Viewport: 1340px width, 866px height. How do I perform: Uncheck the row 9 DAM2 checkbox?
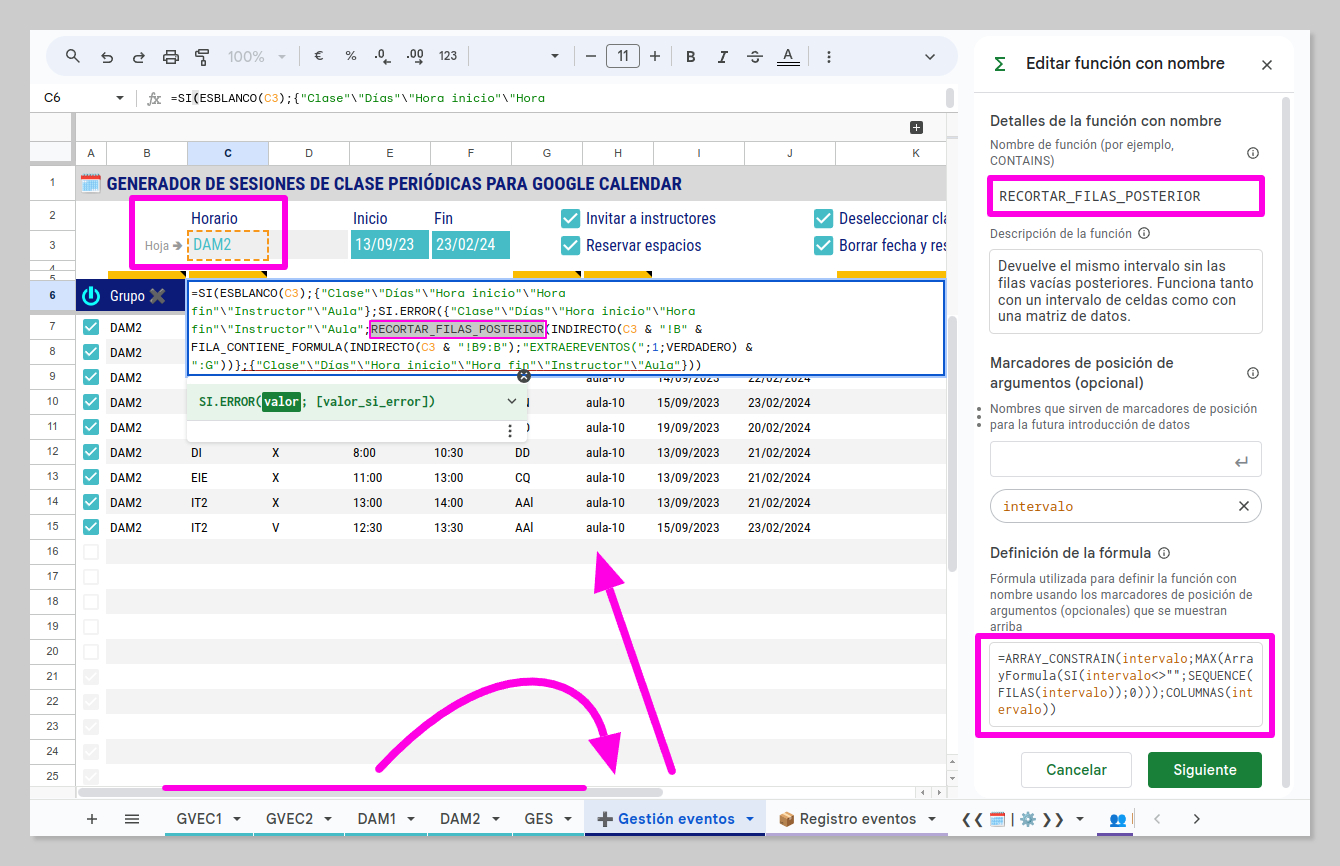[x=91, y=377]
